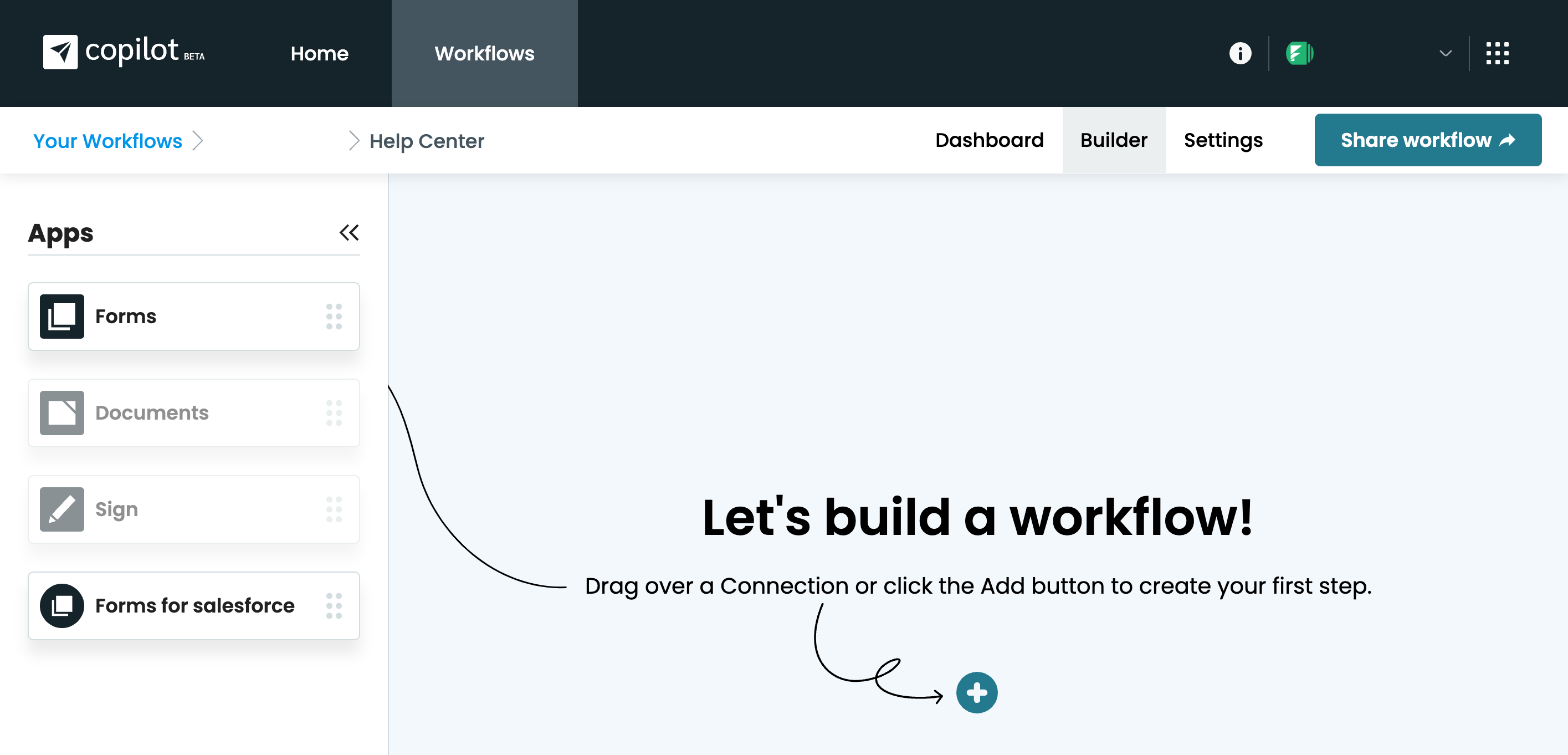Click the Documents app icon
The height and width of the screenshot is (755, 1568).
point(62,413)
